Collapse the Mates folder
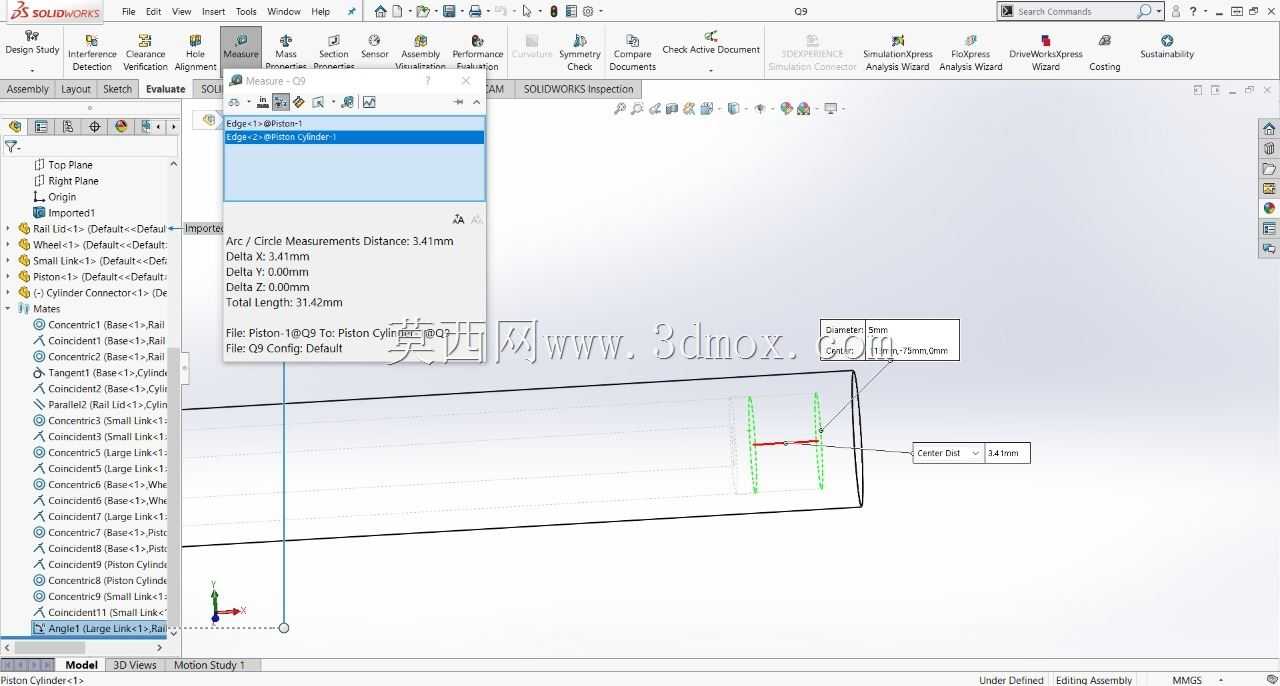Screen dimensions: 1280x686 tap(8, 309)
